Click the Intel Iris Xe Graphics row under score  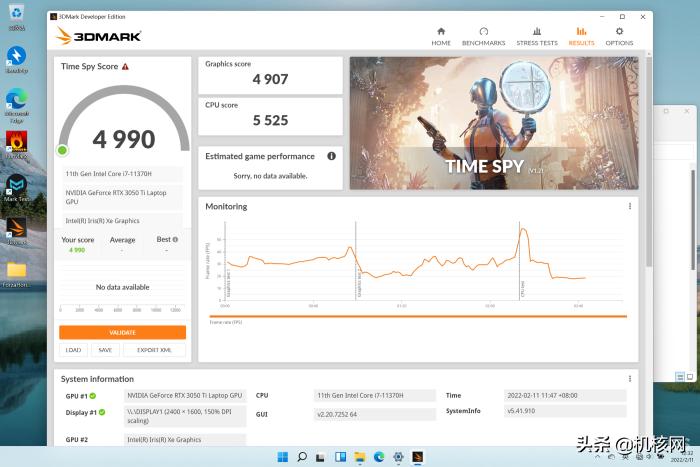(x=122, y=221)
